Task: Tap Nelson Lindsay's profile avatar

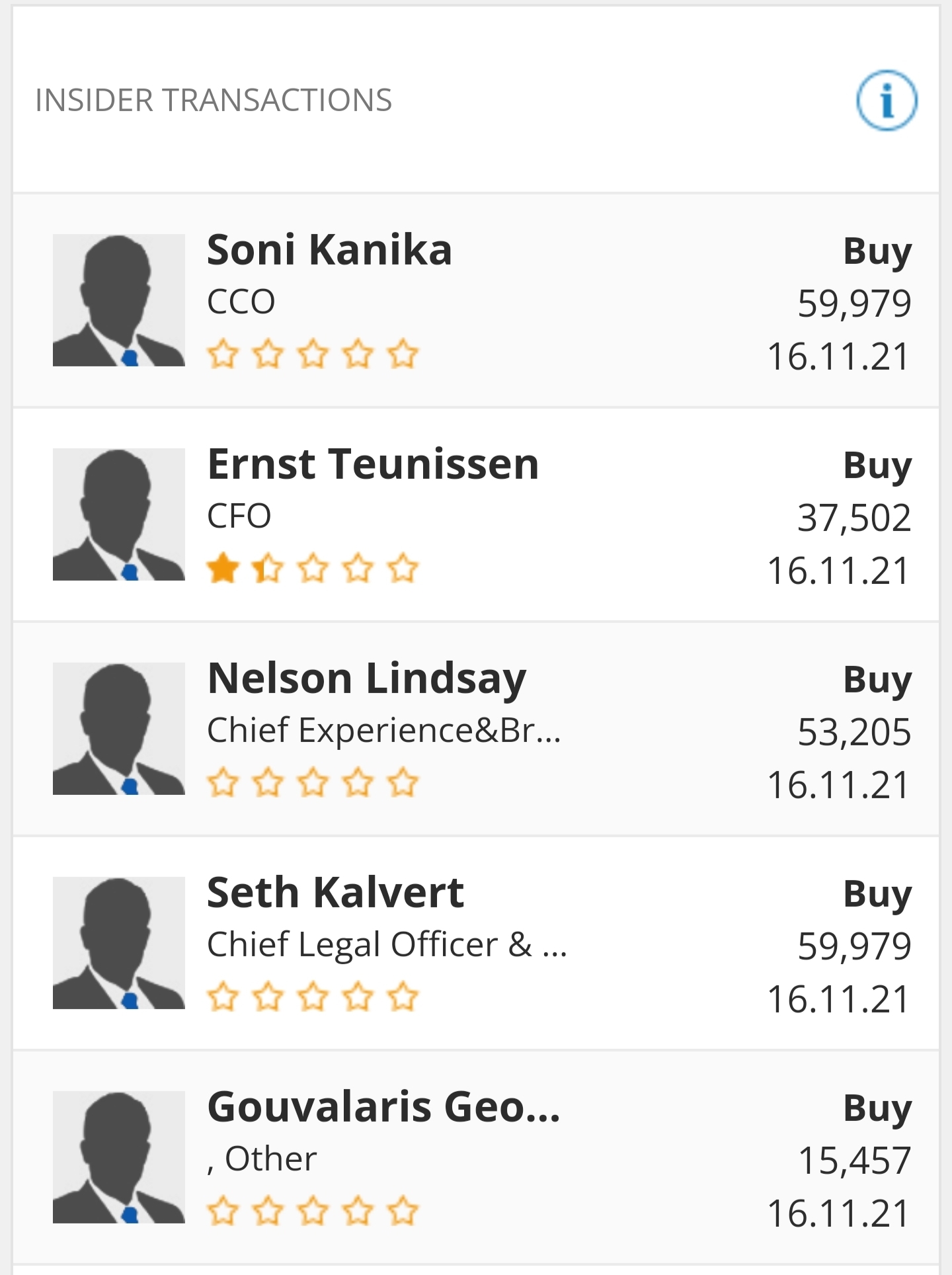Action: 119,729
